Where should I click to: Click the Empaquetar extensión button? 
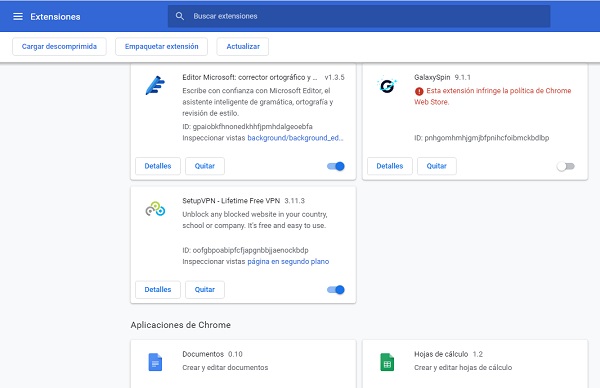[161, 46]
